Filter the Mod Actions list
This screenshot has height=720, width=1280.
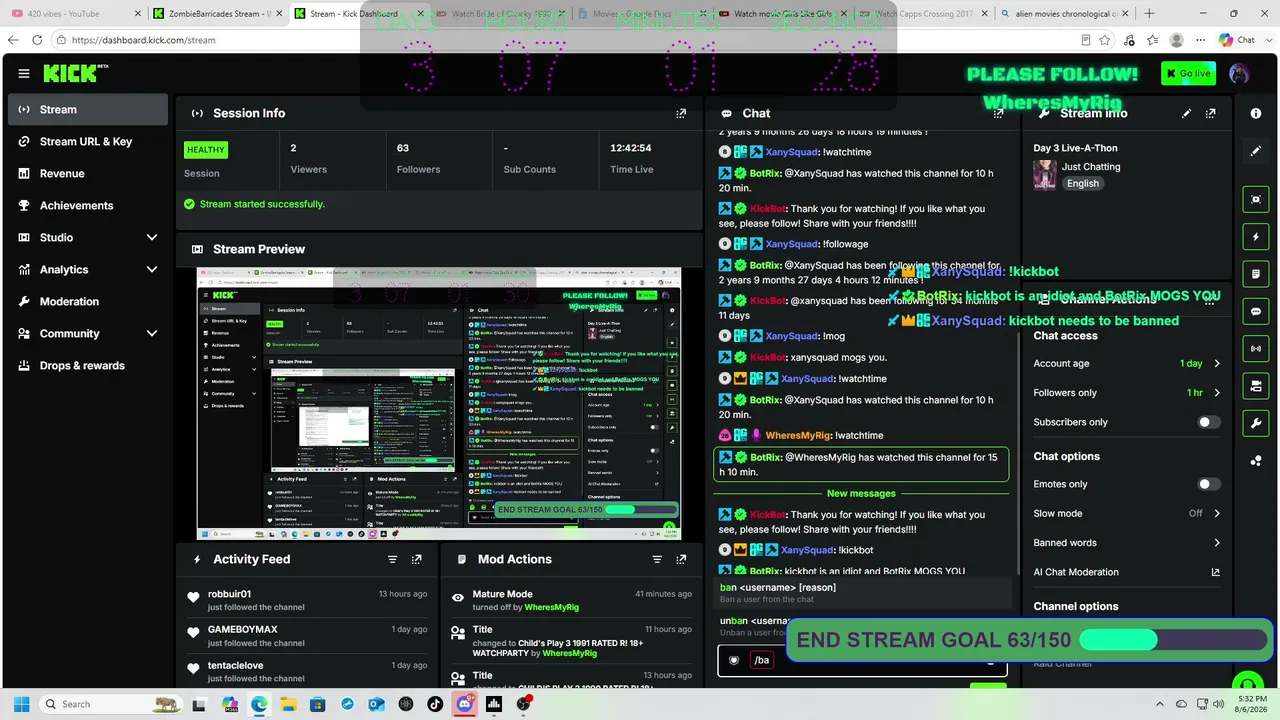pyautogui.click(x=657, y=560)
